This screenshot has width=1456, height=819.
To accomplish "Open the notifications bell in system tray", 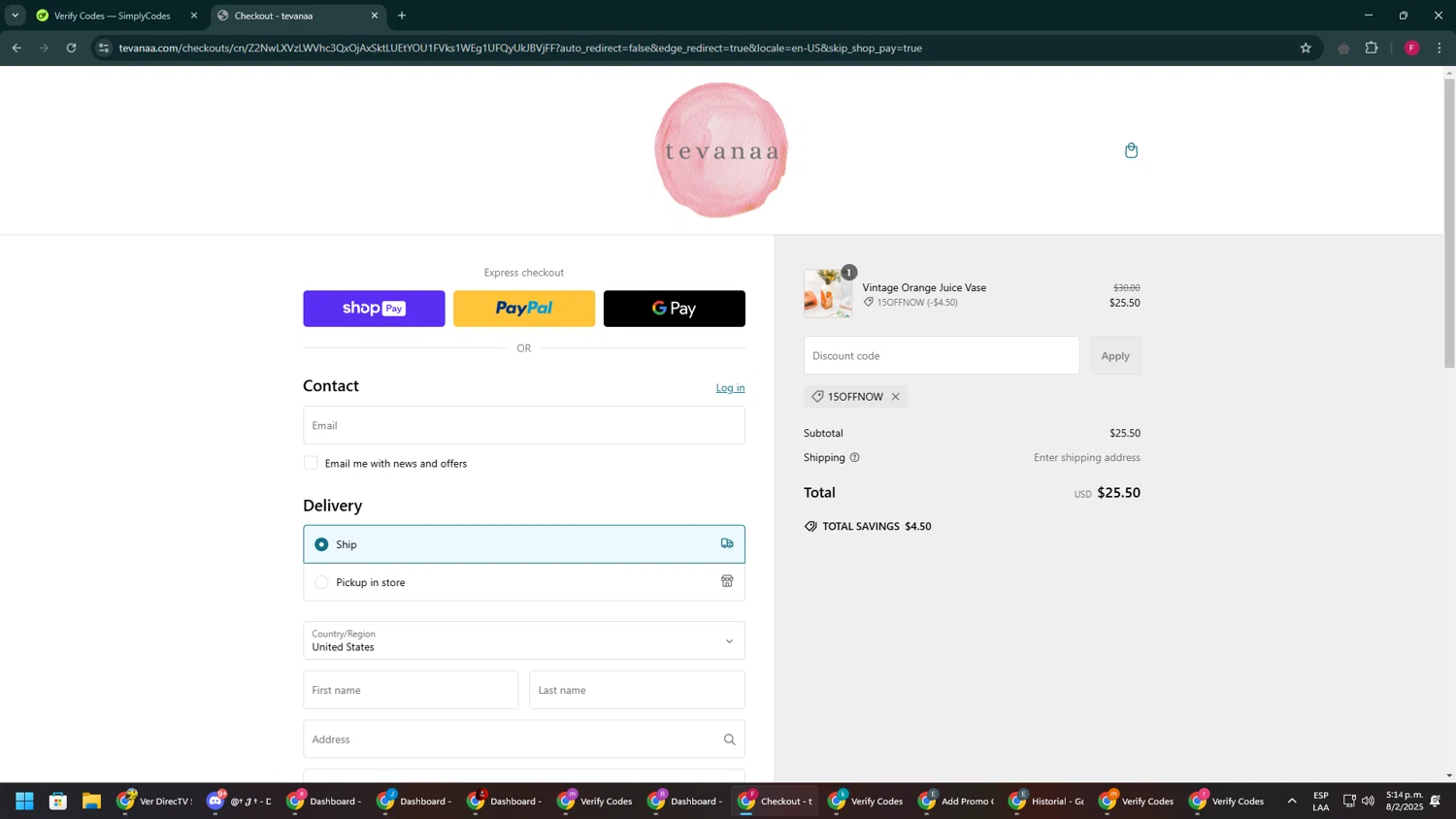I will click(1435, 802).
